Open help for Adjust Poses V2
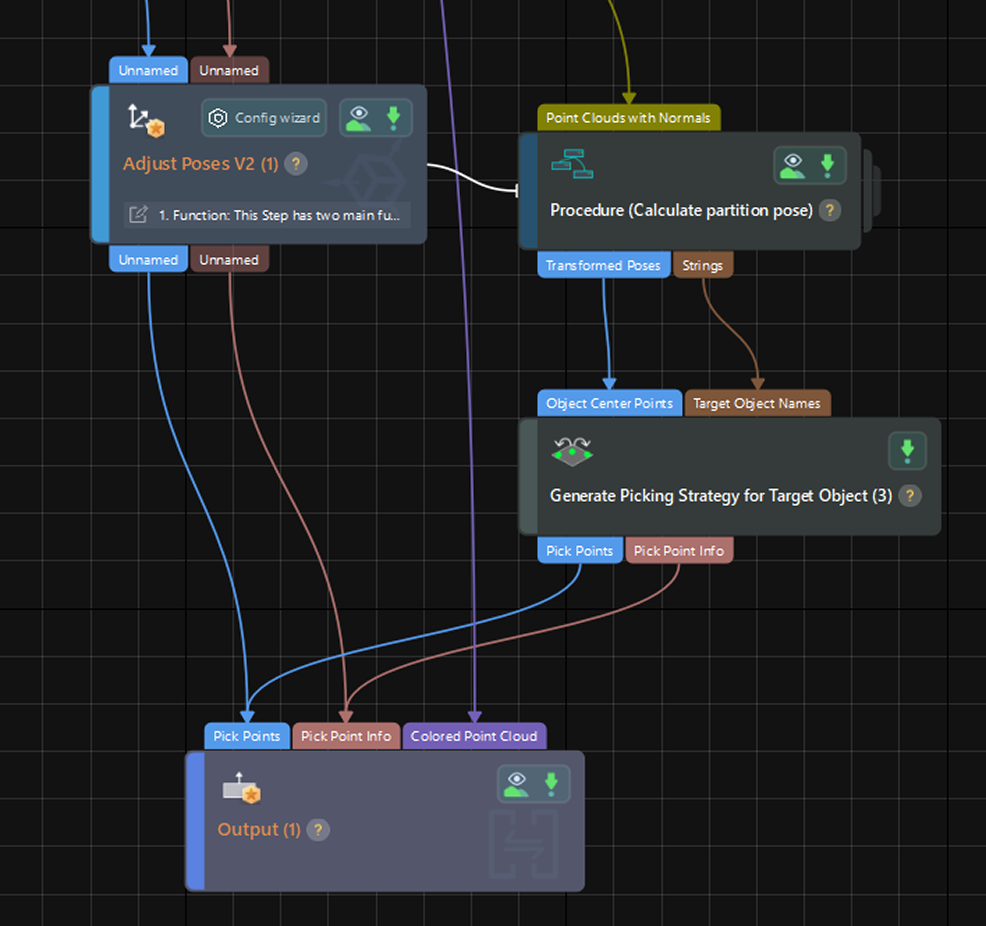This screenshot has width=986, height=926. click(x=295, y=164)
